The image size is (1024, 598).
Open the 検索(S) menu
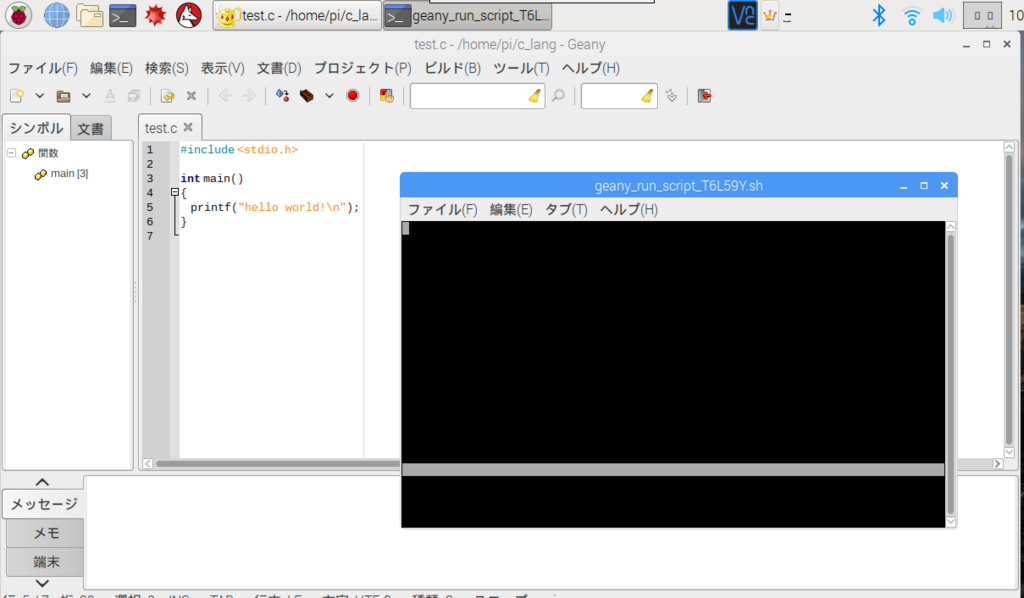(167, 69)
